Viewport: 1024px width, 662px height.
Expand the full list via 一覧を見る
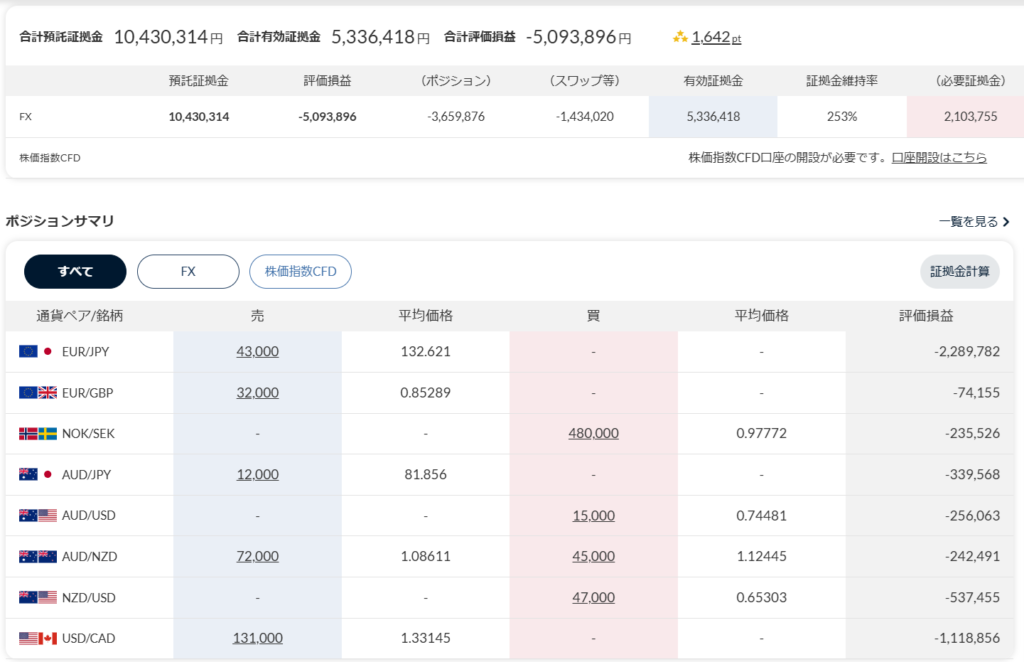point(974,222)
